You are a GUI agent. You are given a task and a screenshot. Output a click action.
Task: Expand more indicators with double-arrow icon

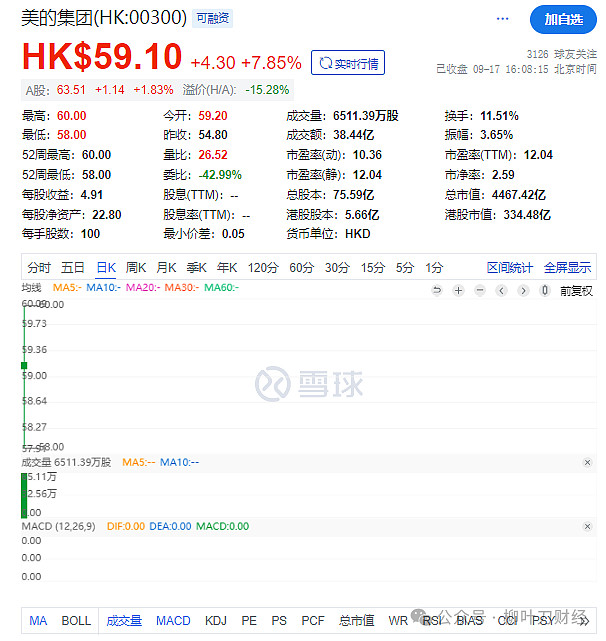585,621
